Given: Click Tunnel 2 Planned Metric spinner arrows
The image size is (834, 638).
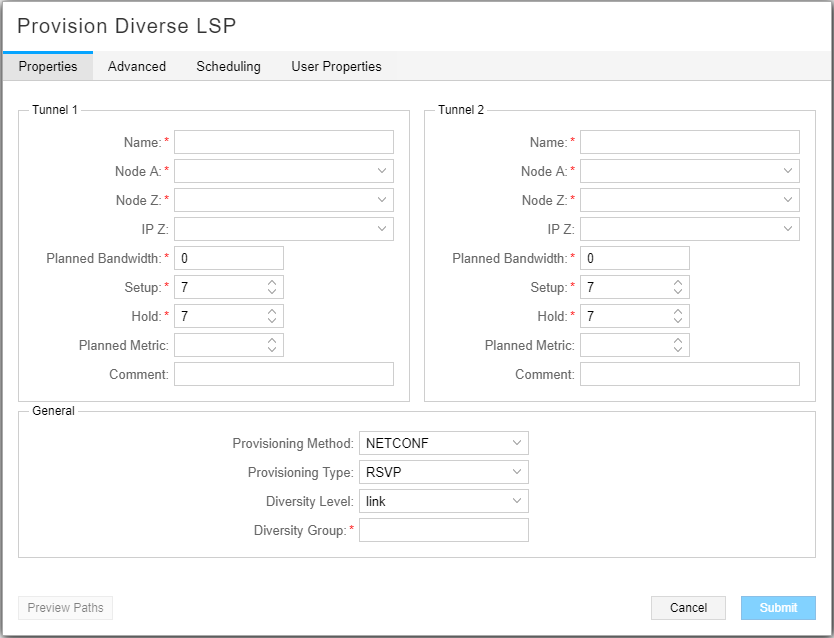Looking at the screenshot, I should tap(678, 345).
